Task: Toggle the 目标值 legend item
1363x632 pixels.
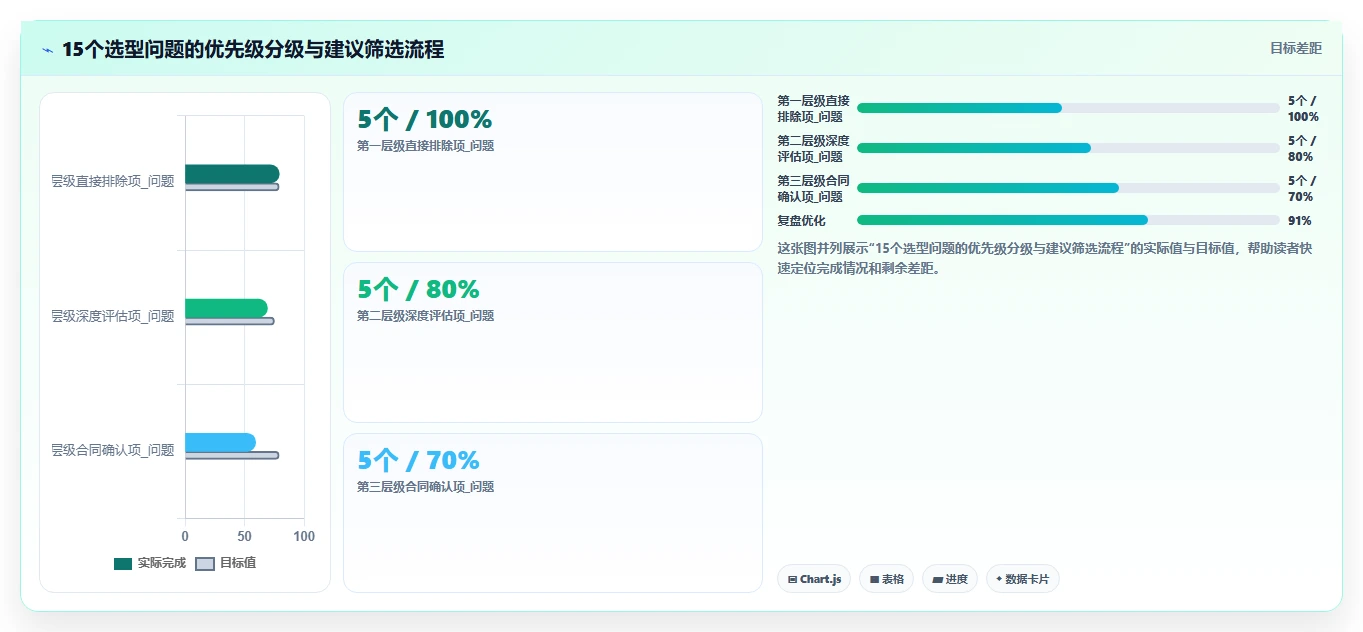Action: [225, 563]
